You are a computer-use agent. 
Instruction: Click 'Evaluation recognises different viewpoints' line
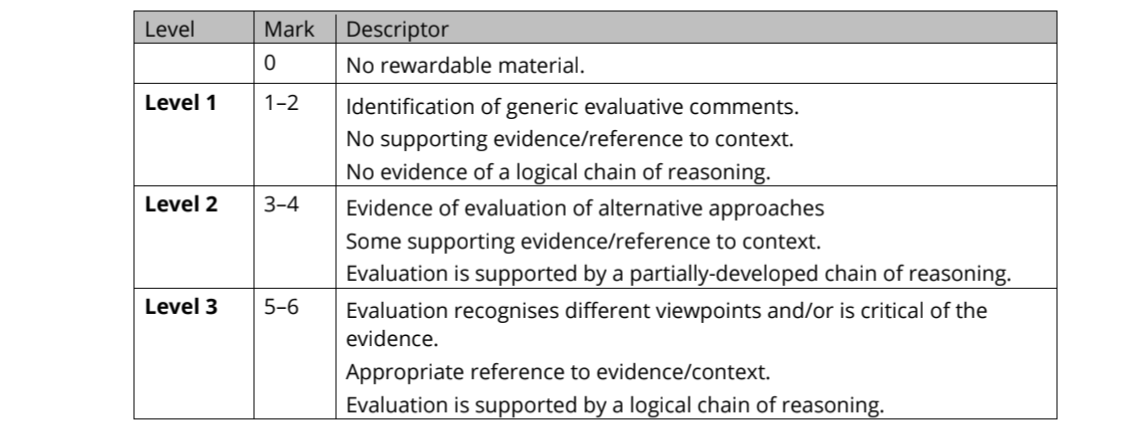tap(666, 310)
